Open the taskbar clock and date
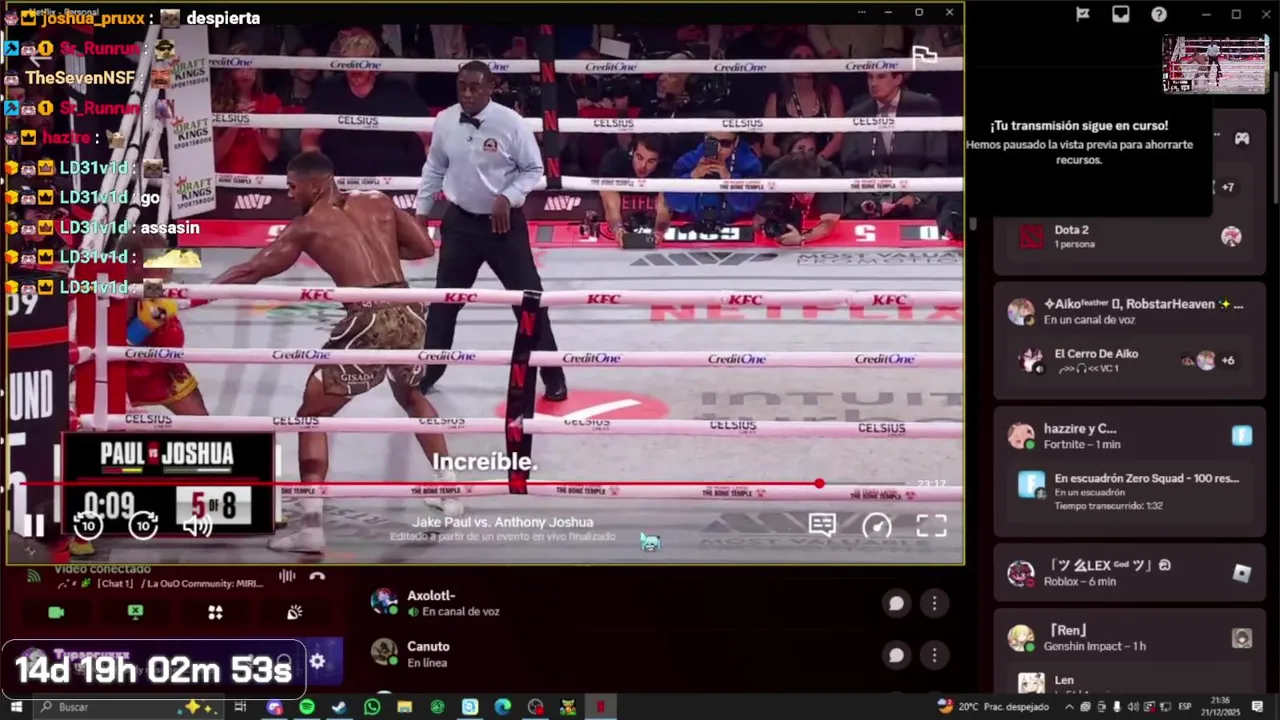The height and width of the screenshot is (720, 1280). tap(1220, 707)
